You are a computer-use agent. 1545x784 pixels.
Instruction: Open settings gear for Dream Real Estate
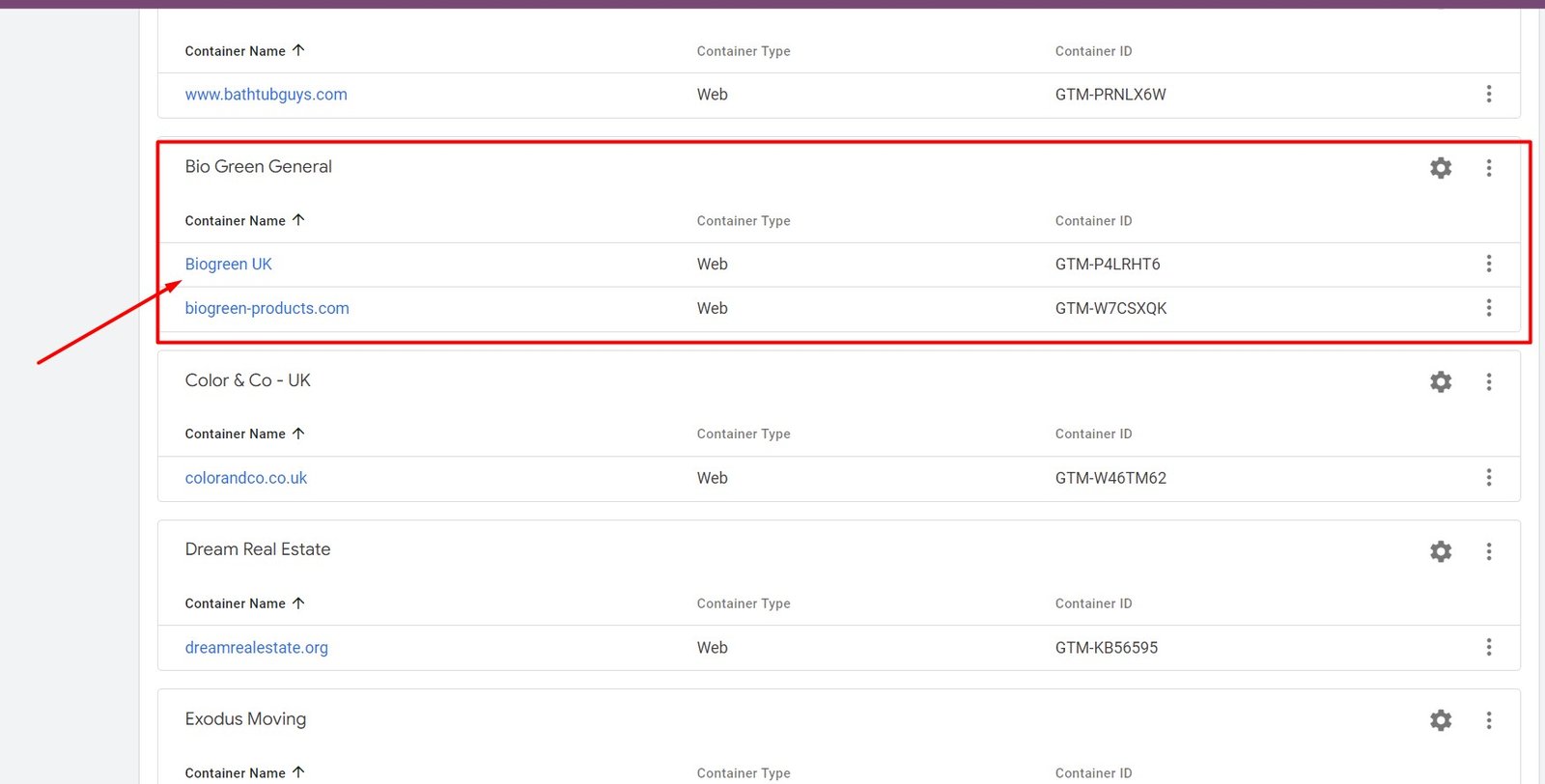click(1441, 551)
